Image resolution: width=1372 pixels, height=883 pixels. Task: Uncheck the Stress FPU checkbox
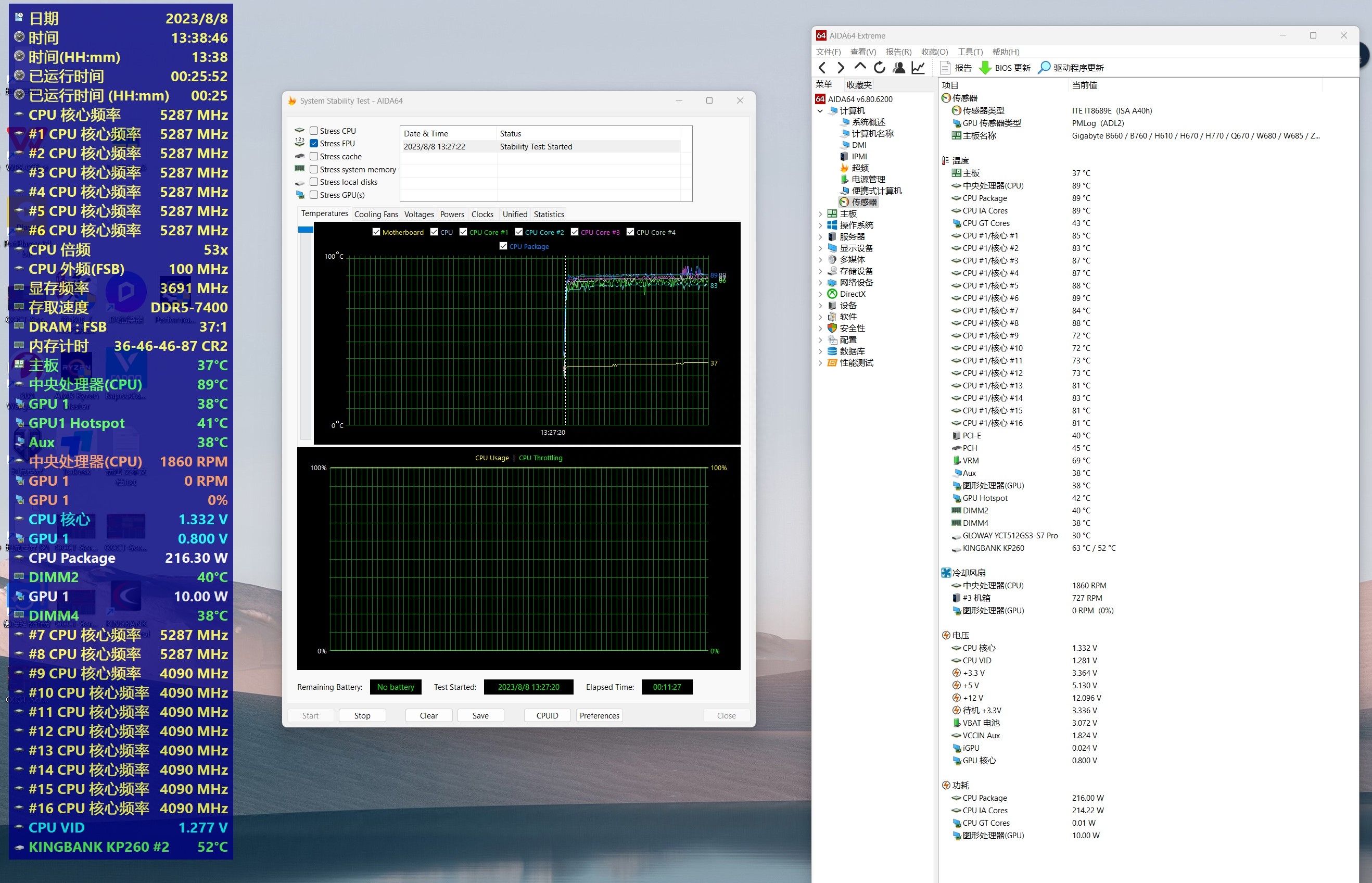314,143
